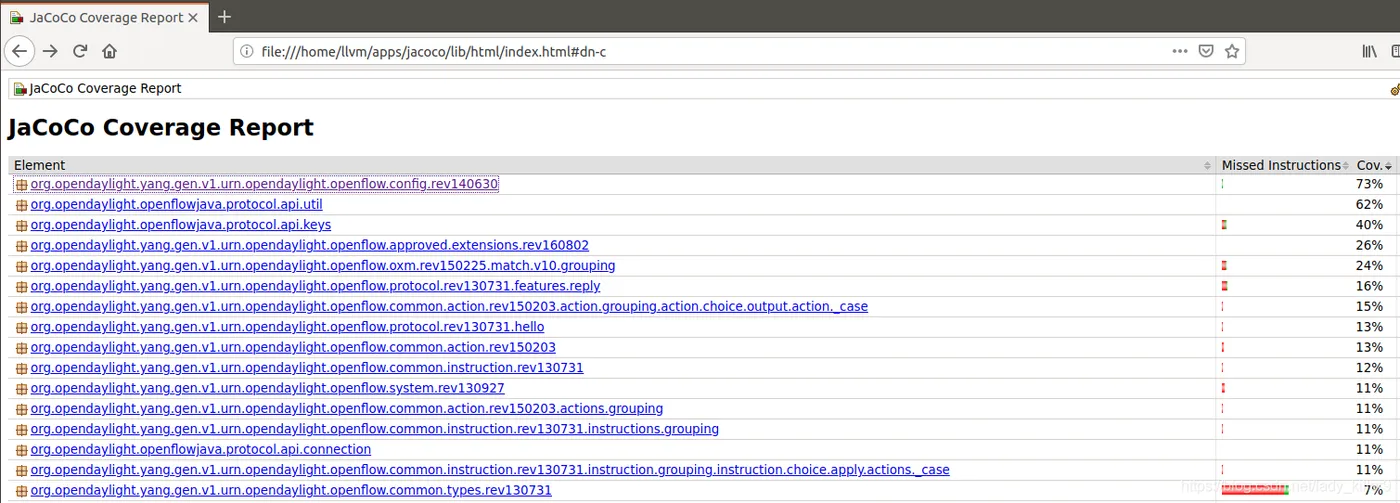Open page actions three-dot menu
Viewport: 1400px width, 503px height.
1181,51
